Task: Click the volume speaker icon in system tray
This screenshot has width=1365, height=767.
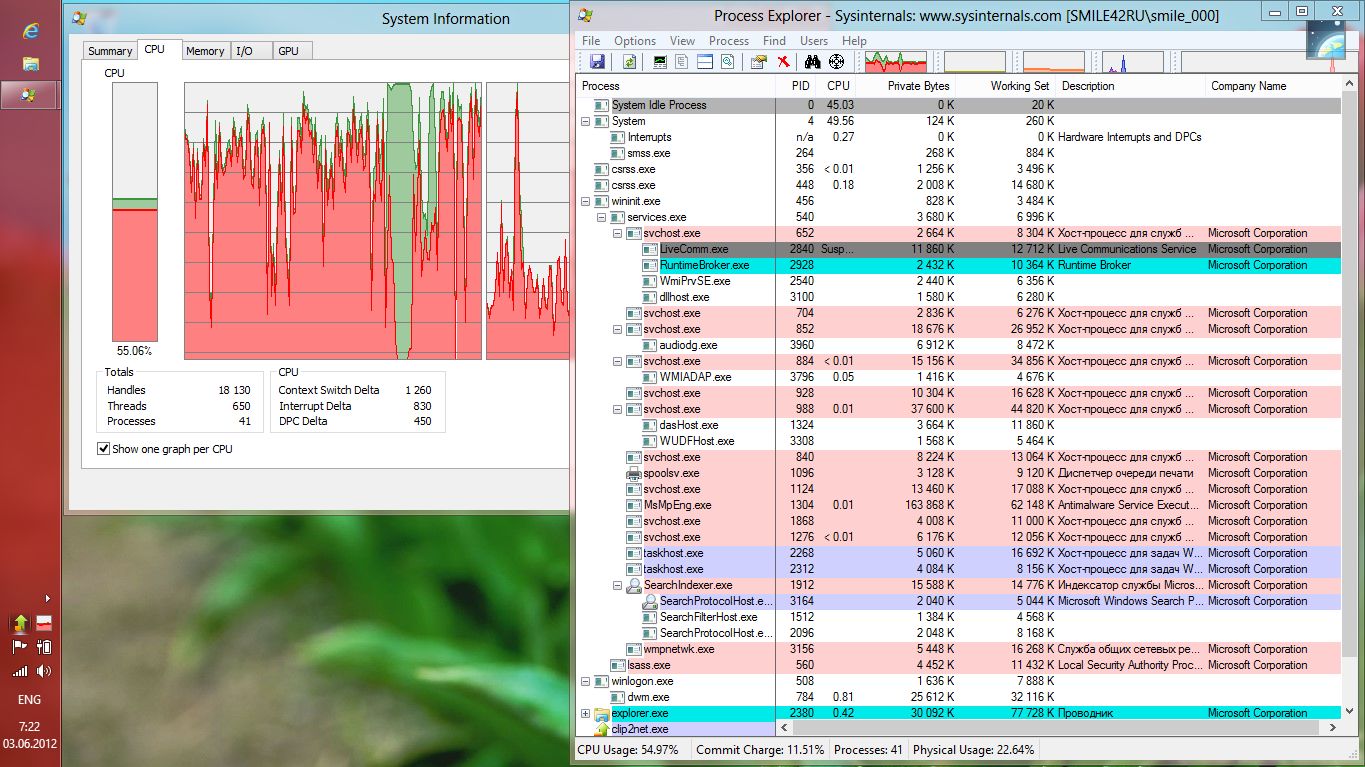Action: (x=44, y=671)
